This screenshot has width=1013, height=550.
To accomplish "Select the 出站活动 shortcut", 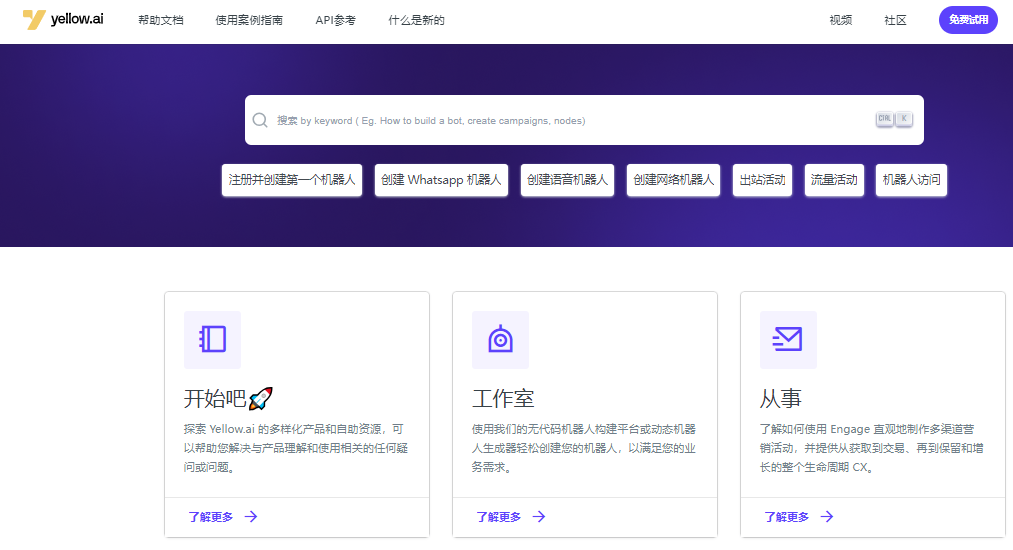I will (x=762, y=180).
